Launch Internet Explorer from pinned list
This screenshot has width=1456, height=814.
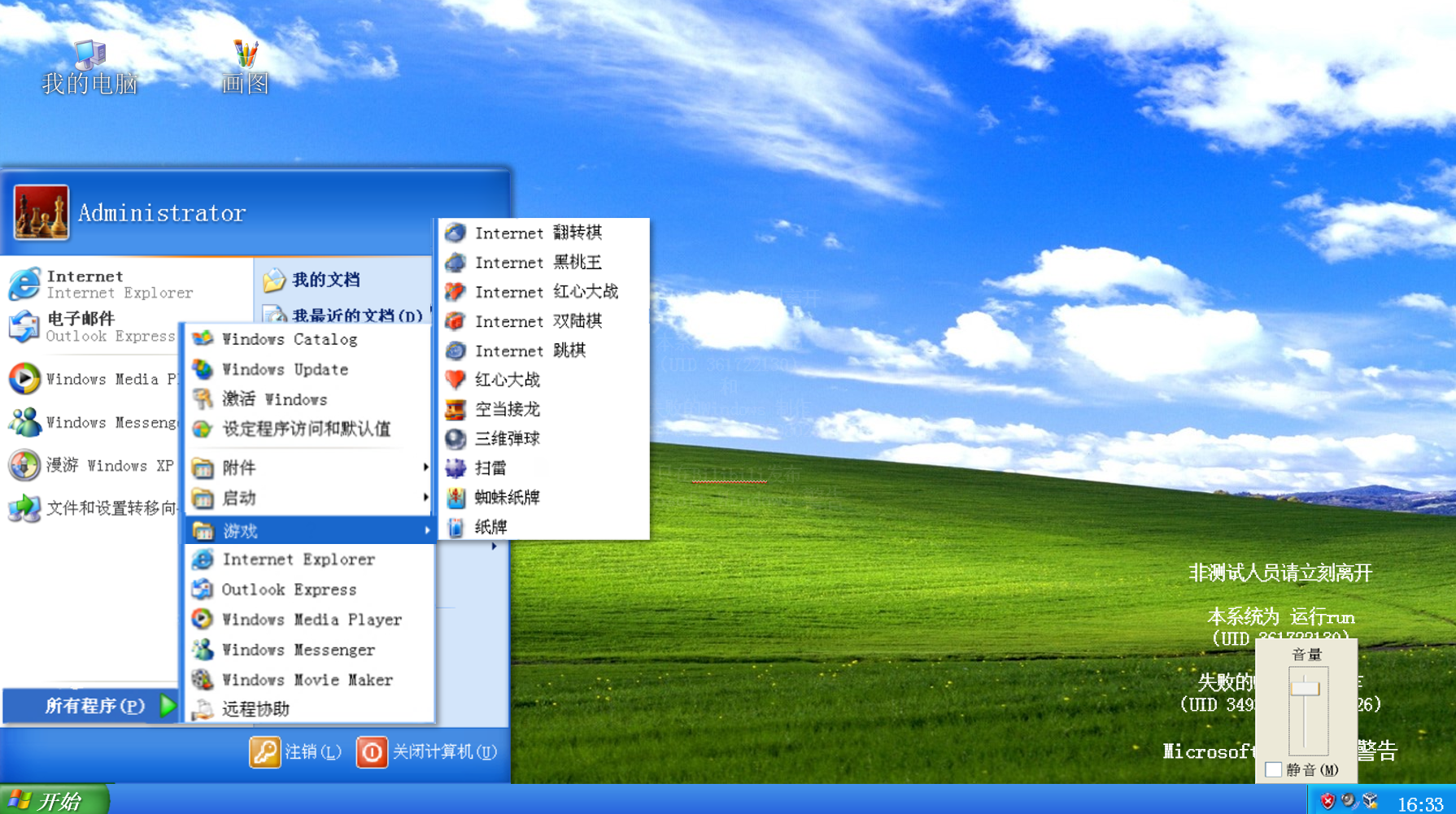(x=101, y=284)
